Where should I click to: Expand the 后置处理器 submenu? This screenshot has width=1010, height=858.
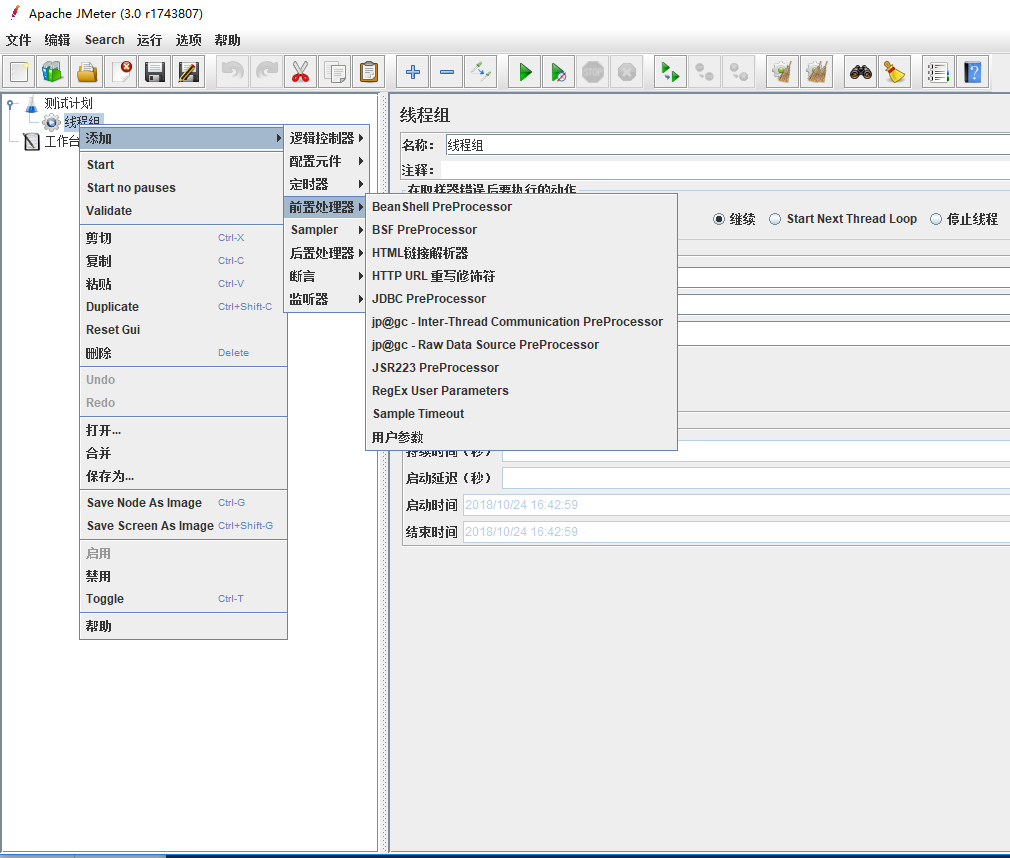(326, 253)
